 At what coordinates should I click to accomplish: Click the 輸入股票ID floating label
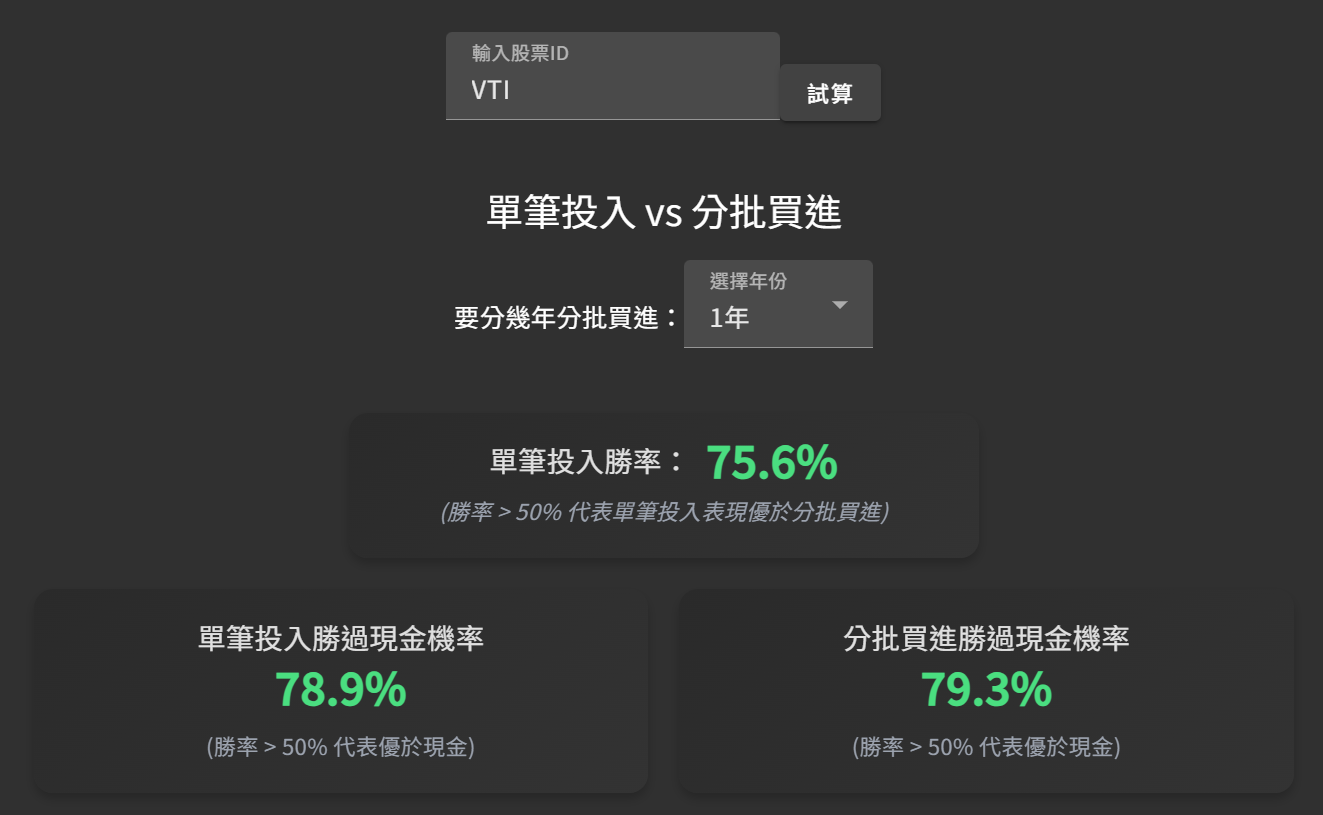coord(520,54)
